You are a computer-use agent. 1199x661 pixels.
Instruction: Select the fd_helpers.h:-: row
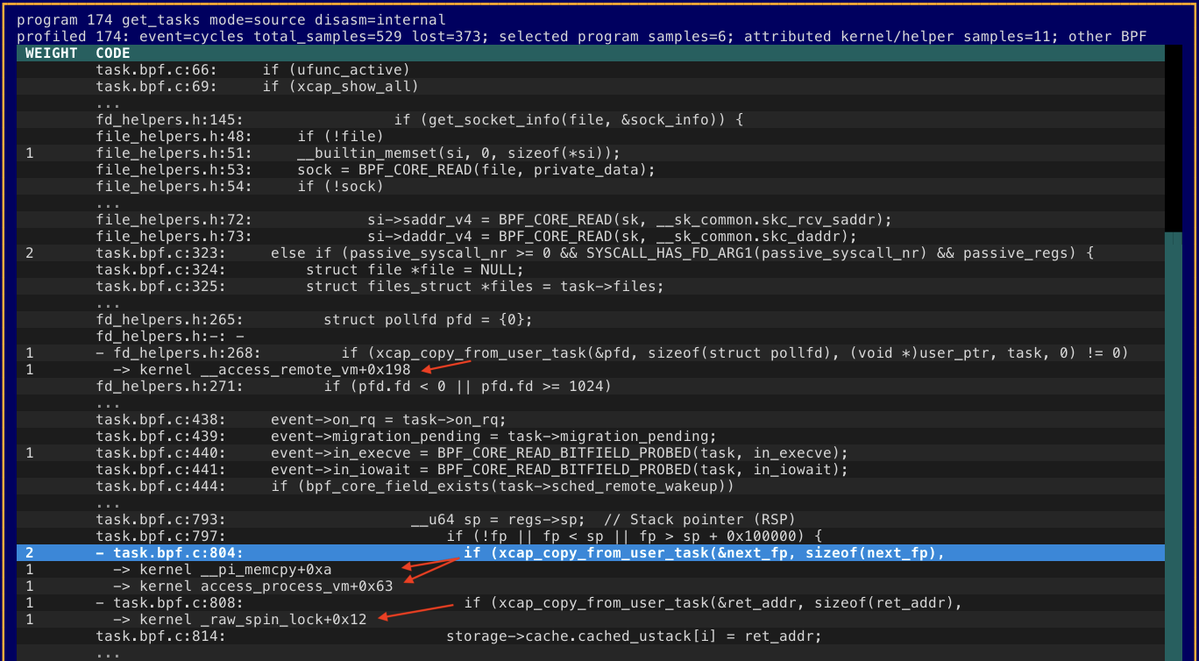pyautogui.click(x=590, y=337)
